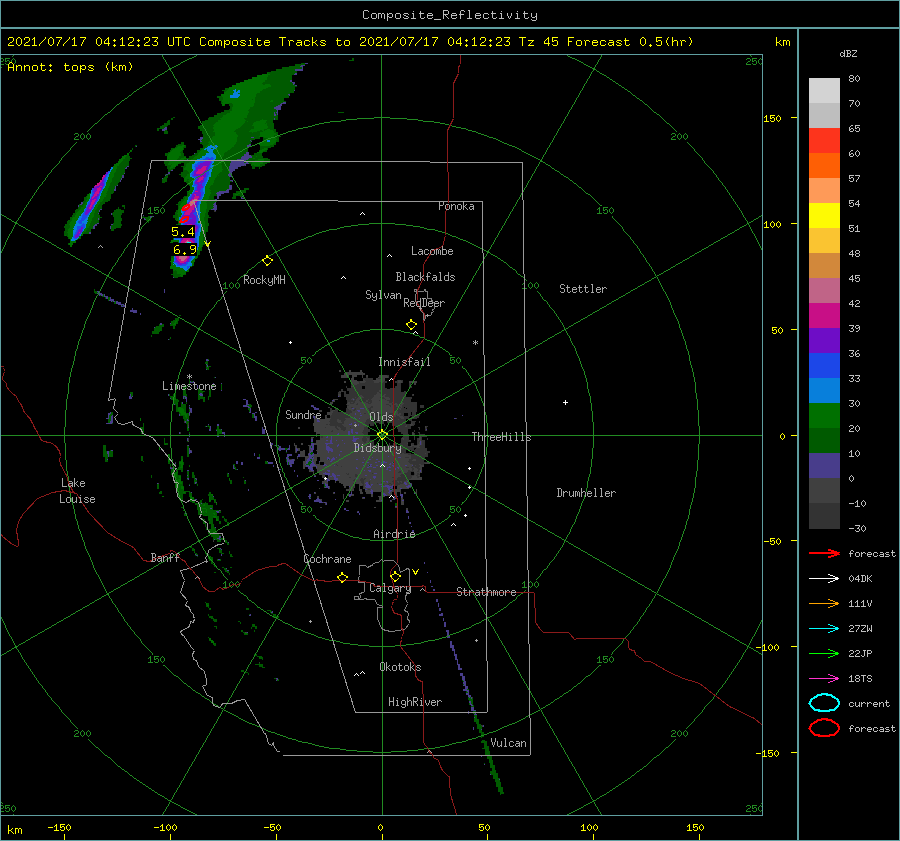Click the Strathmore label

[486, 592]
